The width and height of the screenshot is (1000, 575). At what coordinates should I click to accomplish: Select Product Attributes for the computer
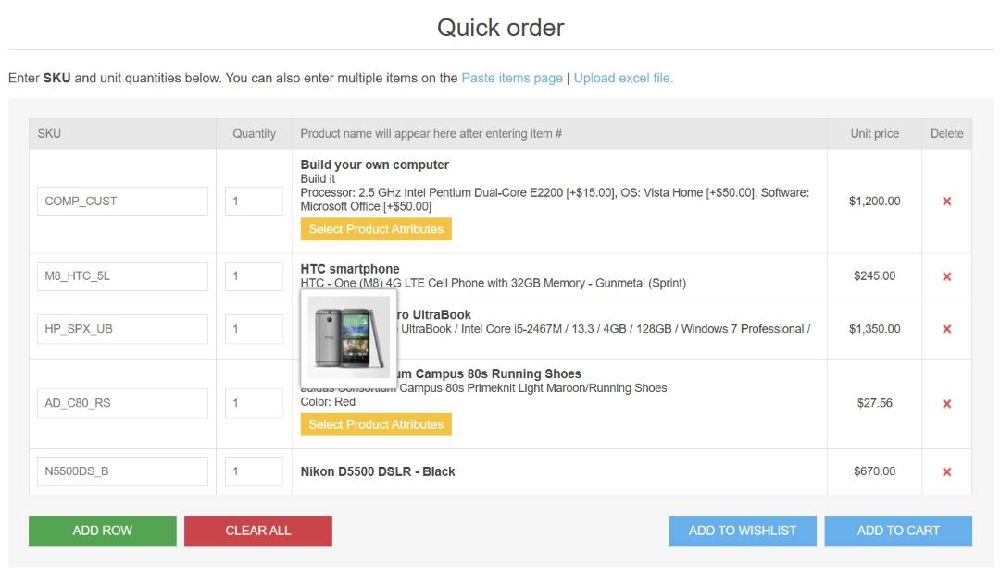pos(375,229)
